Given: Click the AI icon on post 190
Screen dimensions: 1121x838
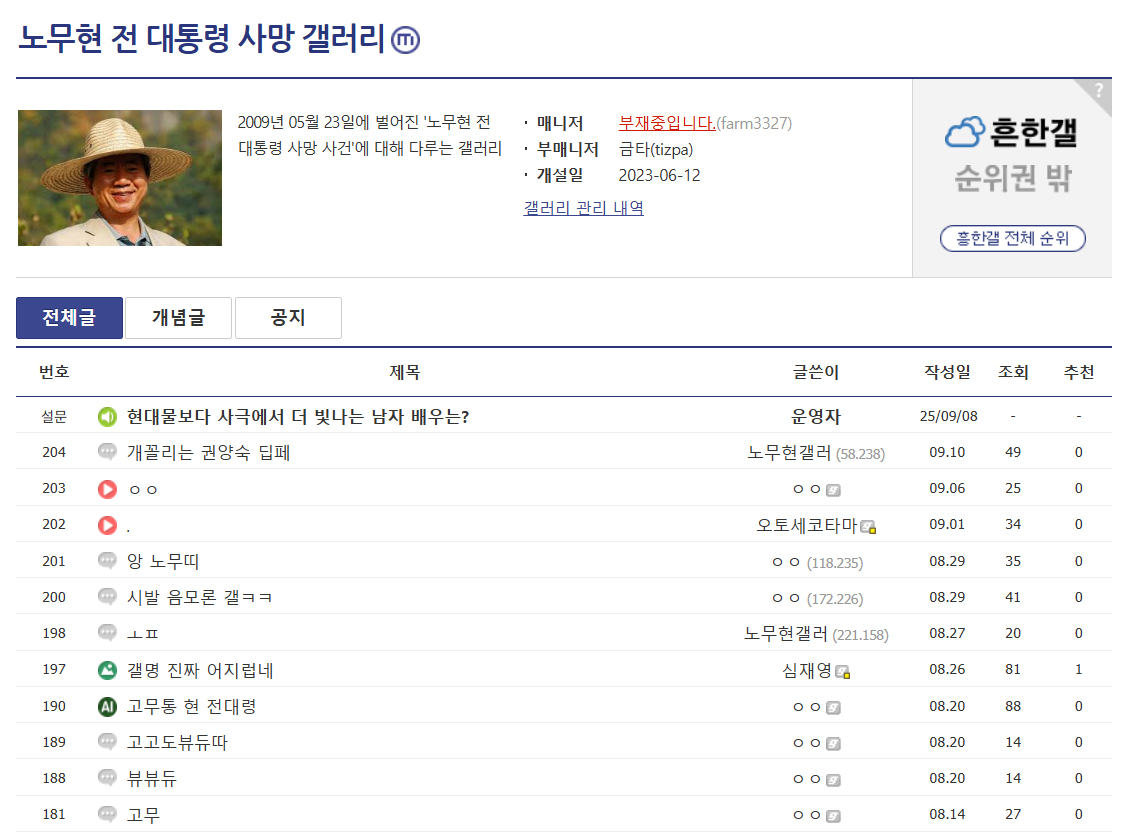Looking at the screenshot, I should [x=107, y=707].
